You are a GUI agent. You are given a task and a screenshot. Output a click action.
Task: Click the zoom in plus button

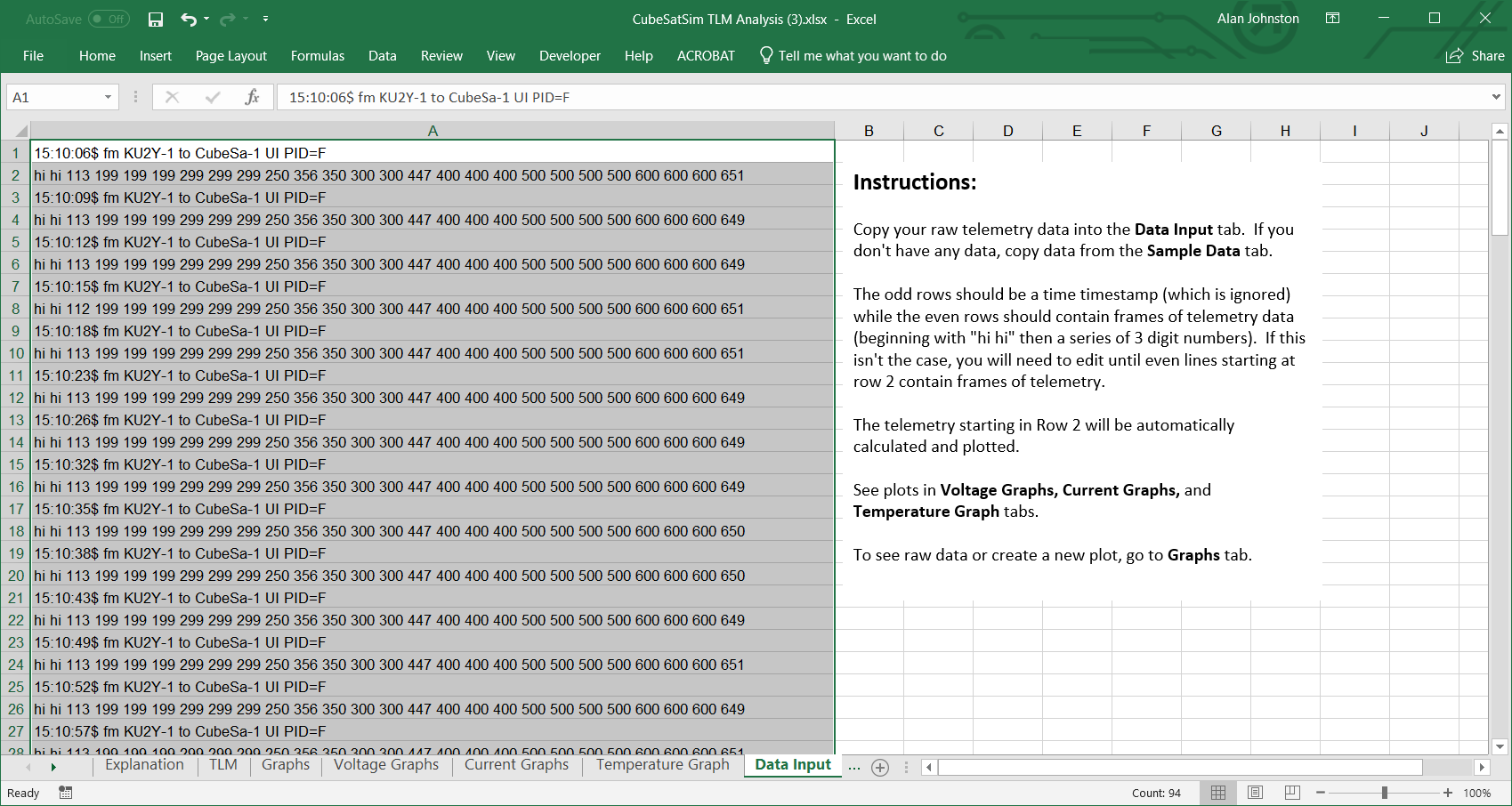(x=1448, y=793)
